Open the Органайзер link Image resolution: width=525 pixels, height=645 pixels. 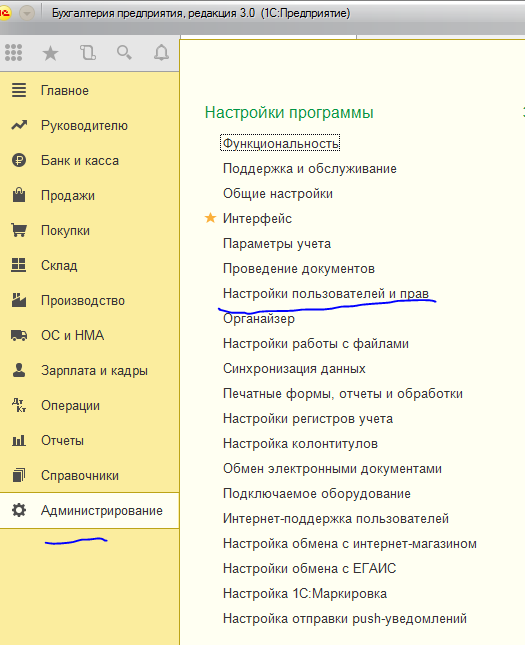coord(258,318)
